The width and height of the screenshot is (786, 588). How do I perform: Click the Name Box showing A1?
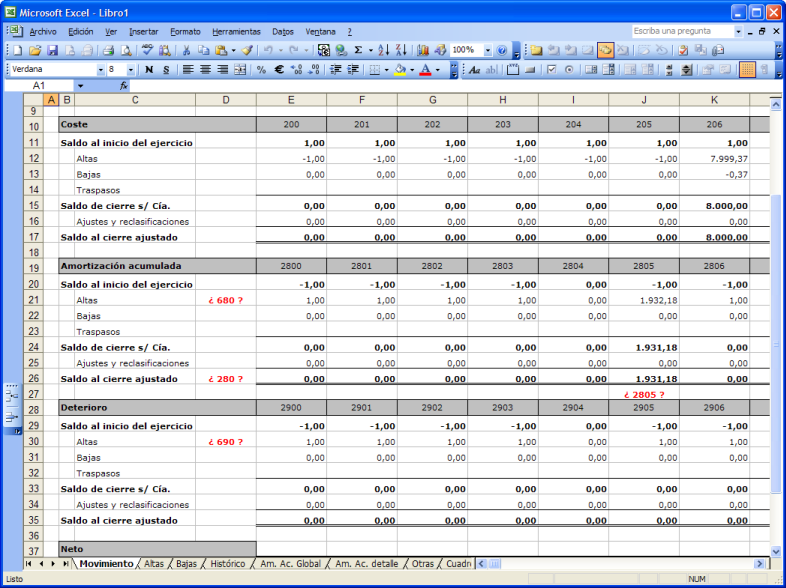point(39,86)
